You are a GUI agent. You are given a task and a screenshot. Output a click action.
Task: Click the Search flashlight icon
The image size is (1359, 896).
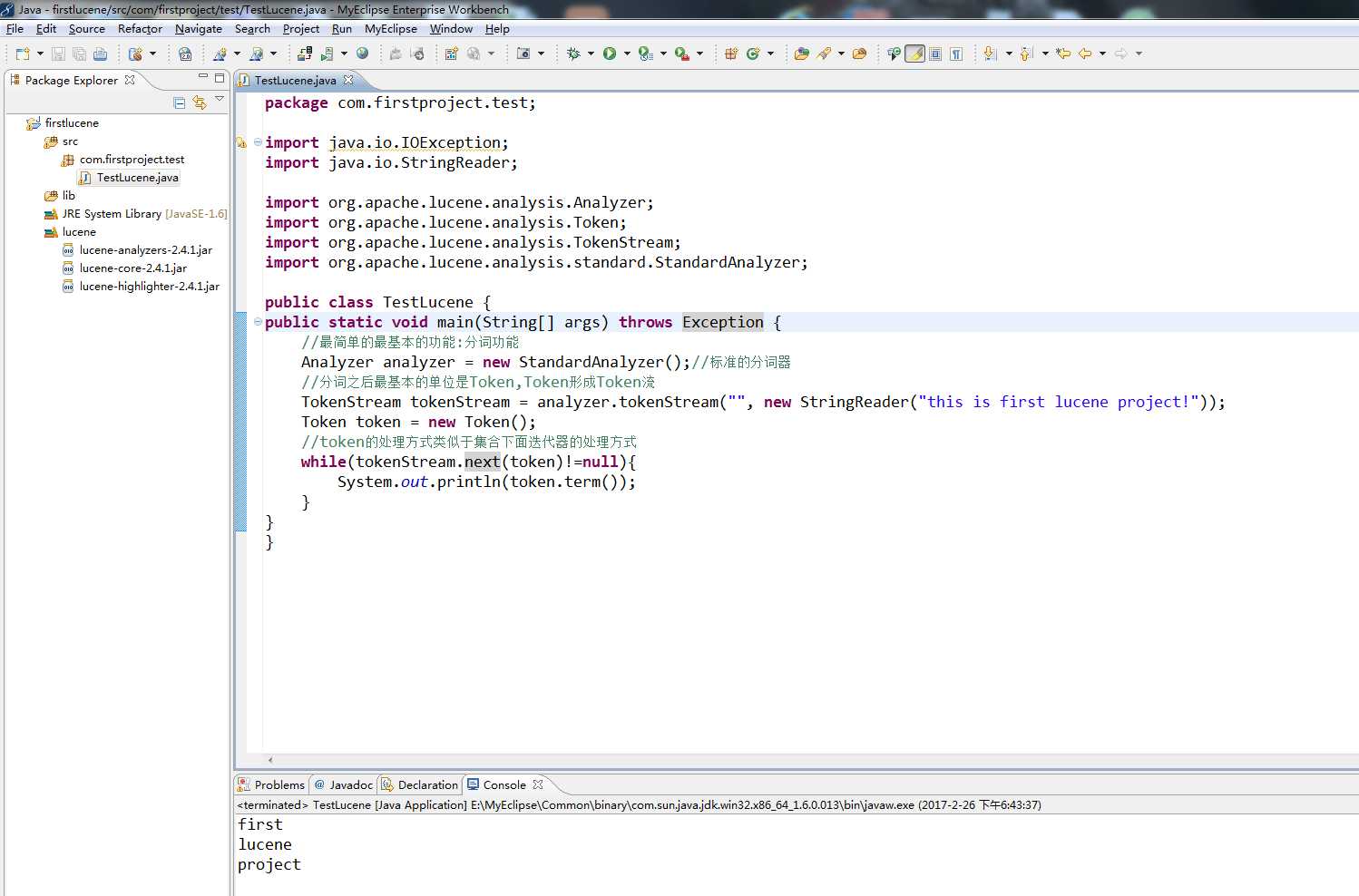824,54
